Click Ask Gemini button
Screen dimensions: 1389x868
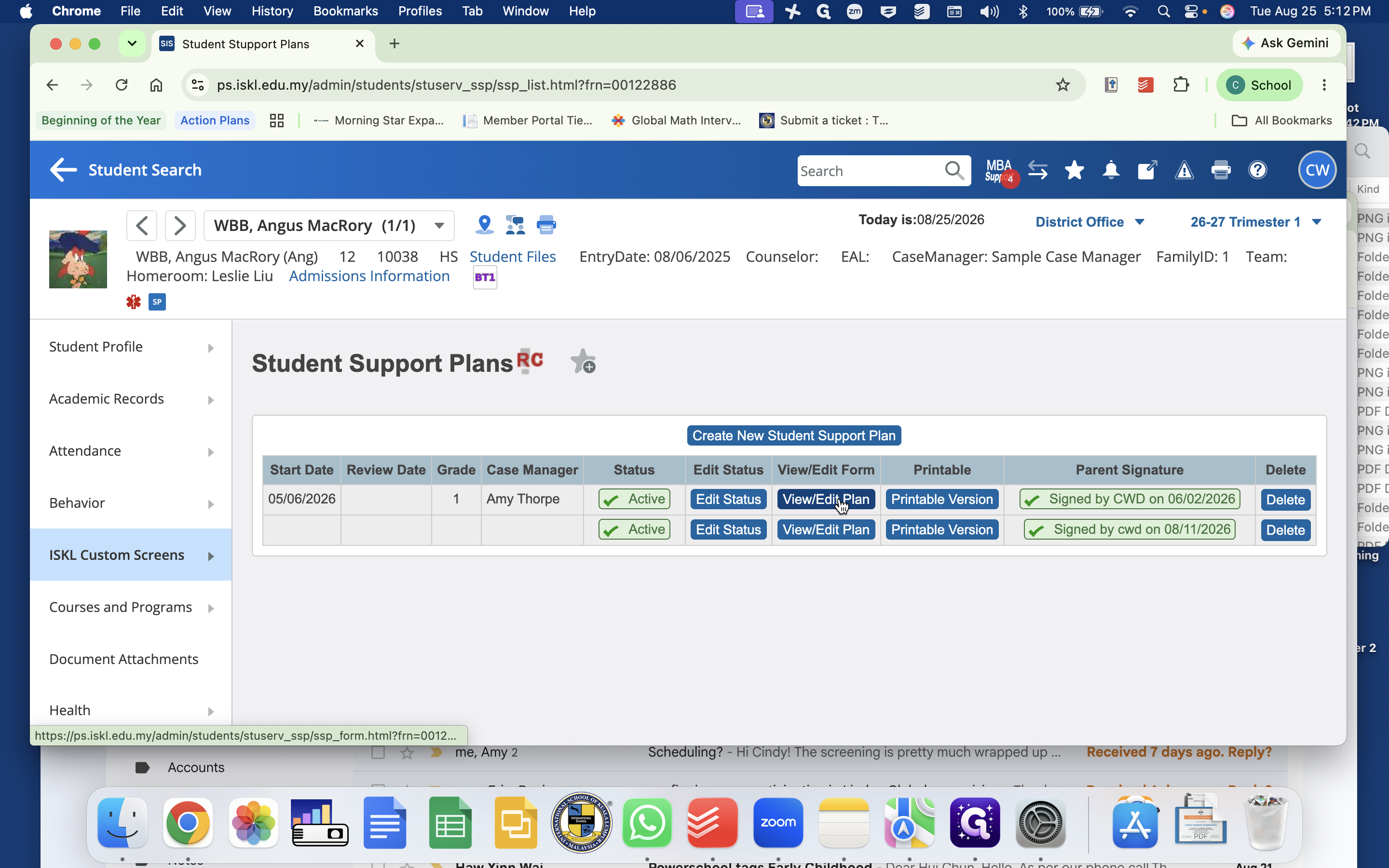coord(1285,43)
